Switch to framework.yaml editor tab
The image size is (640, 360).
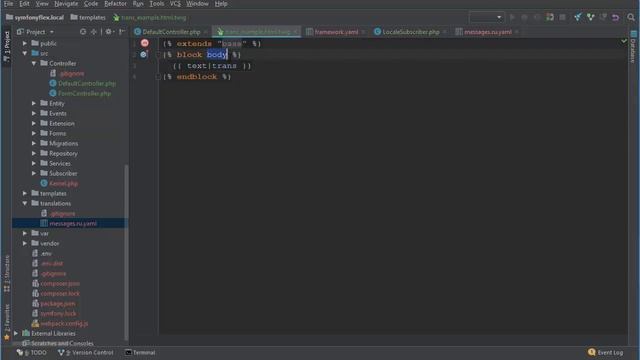pos(336,32)
